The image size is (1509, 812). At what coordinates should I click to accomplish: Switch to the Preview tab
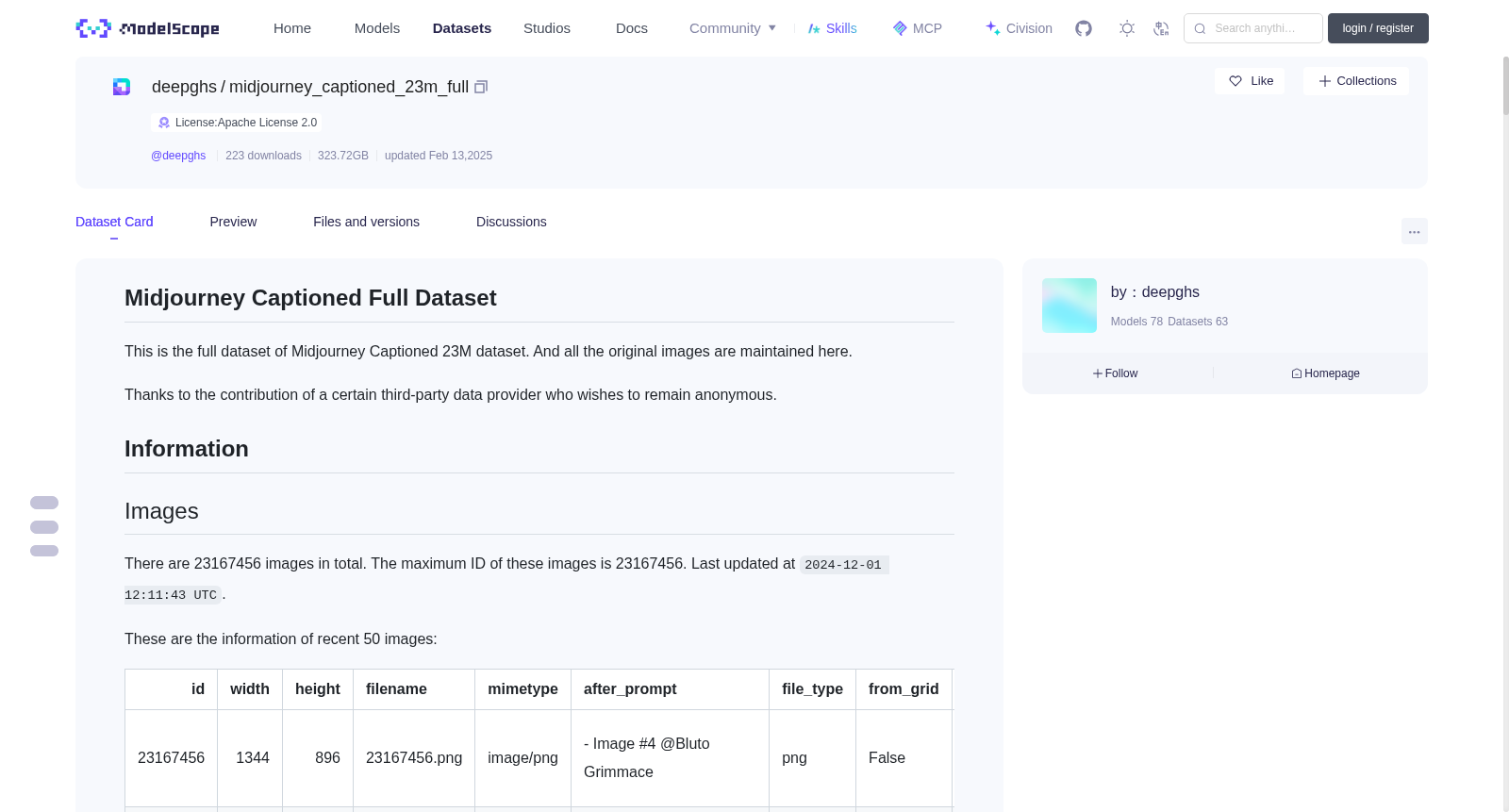point(233,222)
